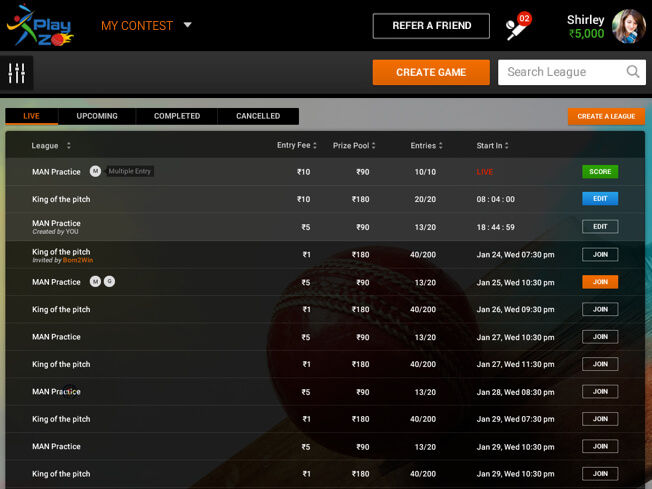Join the Jan 24 King of the pitch league
This screenshot has width=652, height=489.
[600, 254]
